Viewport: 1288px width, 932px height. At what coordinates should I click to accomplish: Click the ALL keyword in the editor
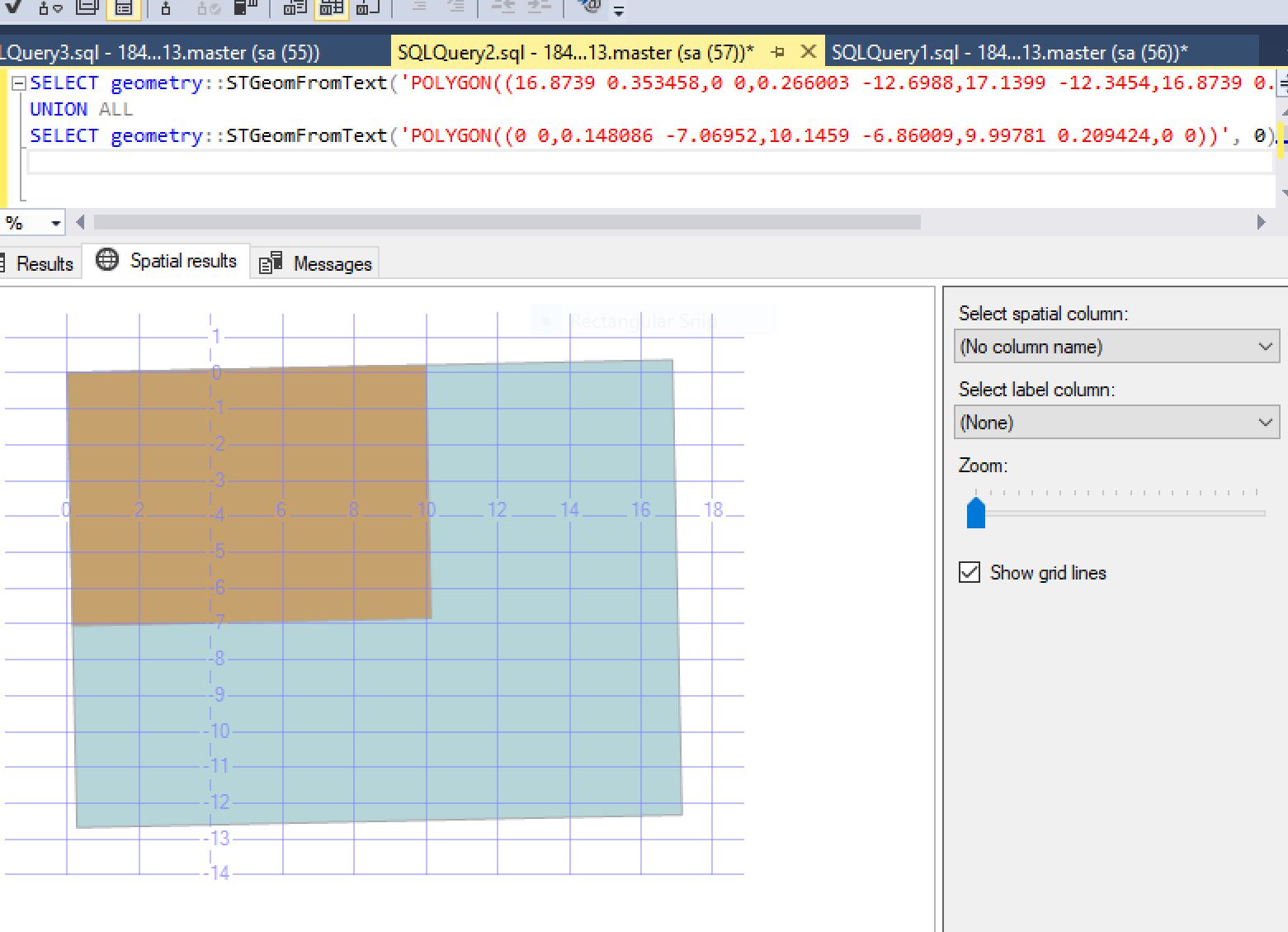tap(116, 109)
